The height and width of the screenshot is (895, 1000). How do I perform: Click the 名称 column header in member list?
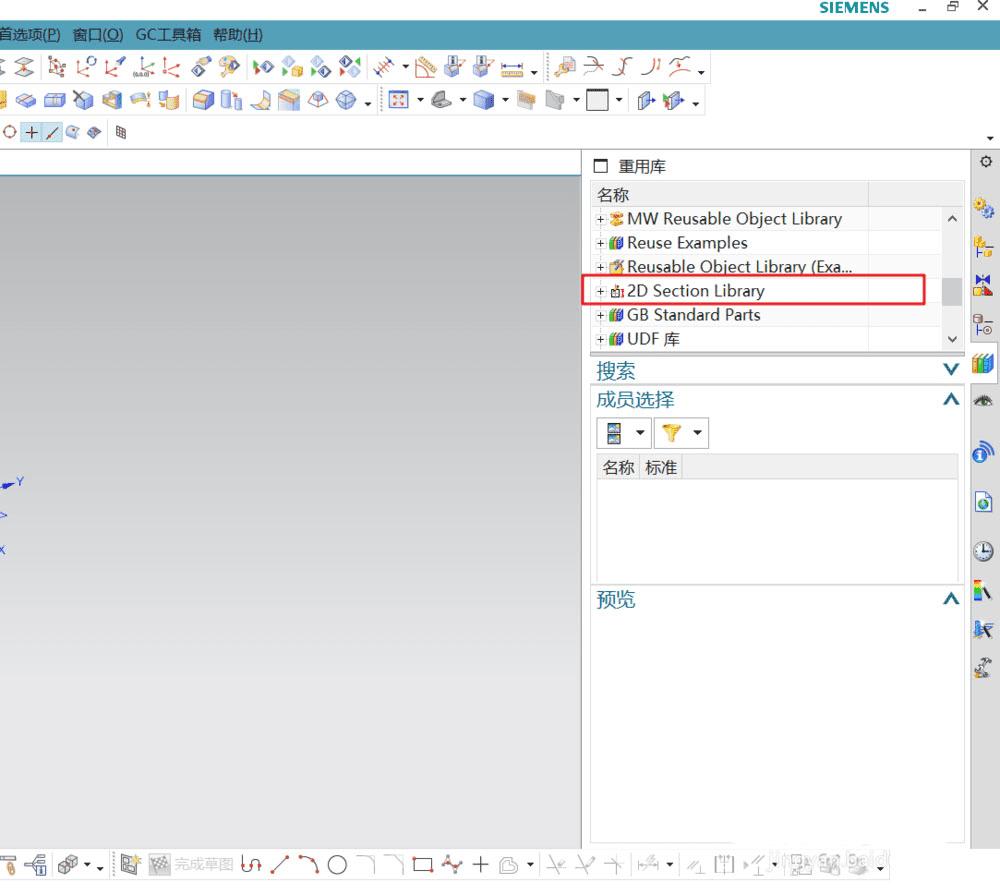[x=618, y=468]
